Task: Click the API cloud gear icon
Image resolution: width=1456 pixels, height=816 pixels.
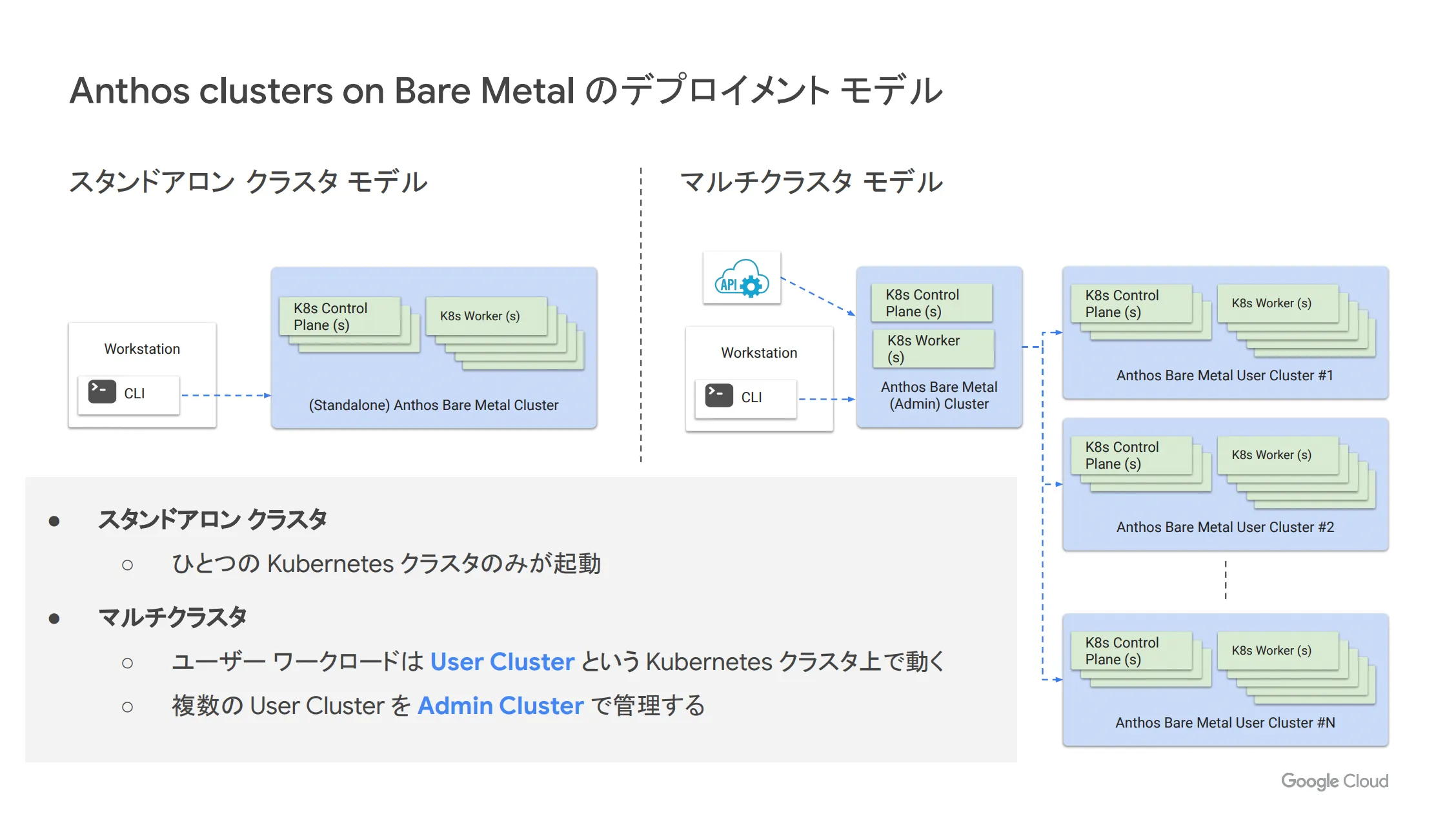Action: (742, 278)
